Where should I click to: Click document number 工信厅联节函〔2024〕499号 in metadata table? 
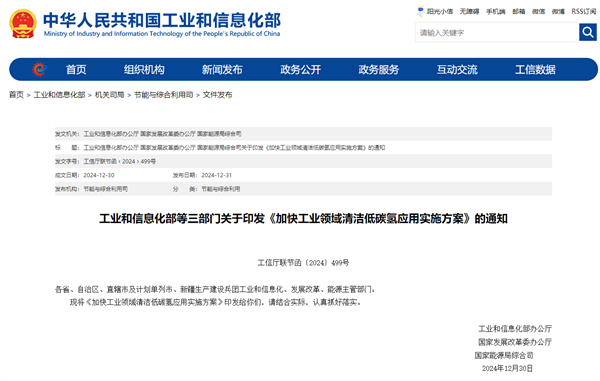[120, 161]
